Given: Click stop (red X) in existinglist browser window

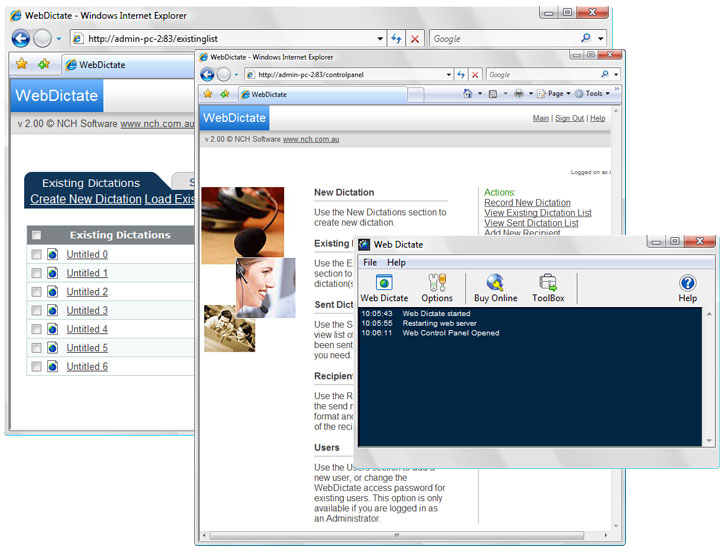Looking at the screenshot, I should click(x=415, y=39).
